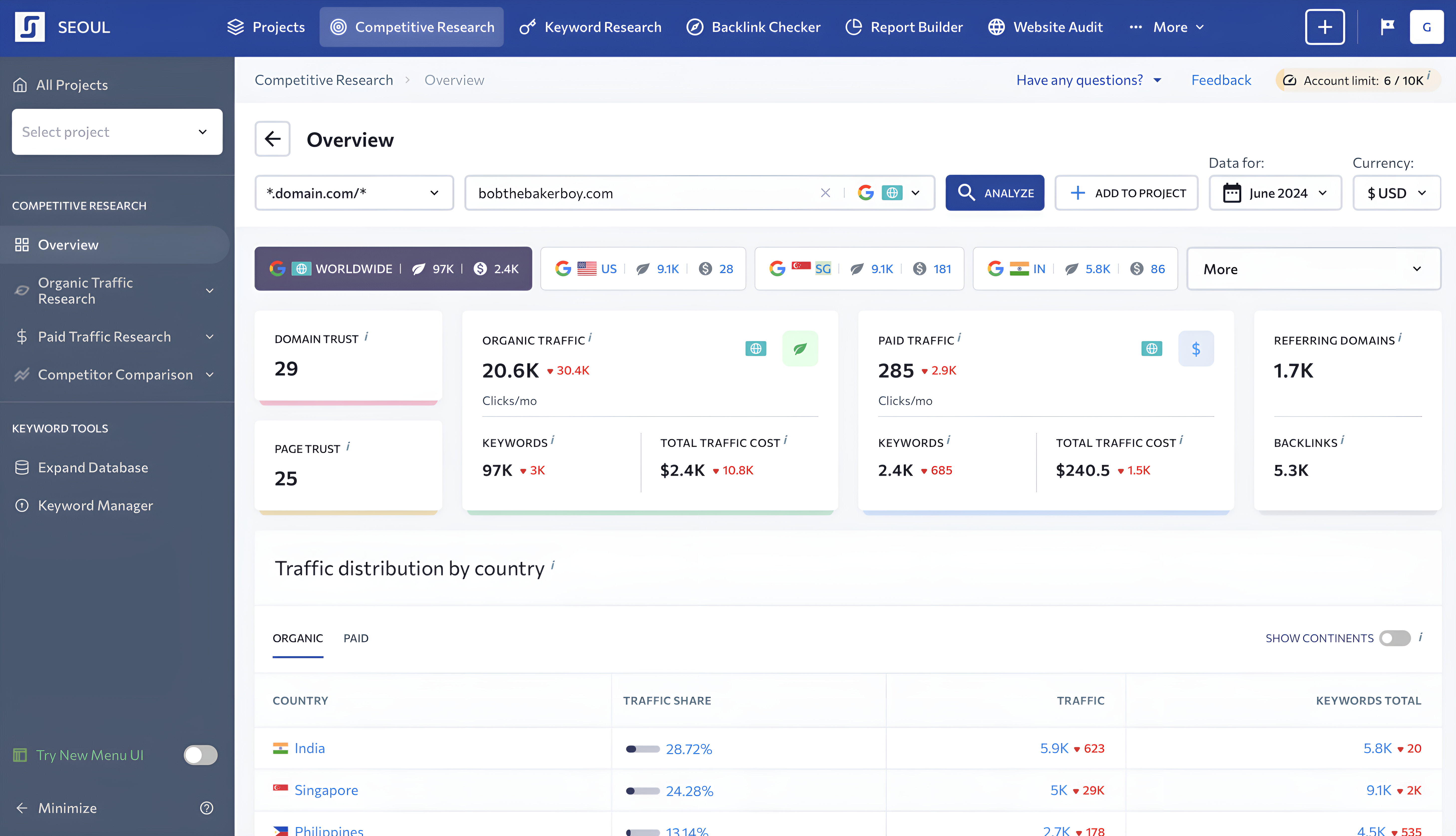Open the Select project dropdown
The height and width of the screenshot is (836, 1456).
point(117,132)
